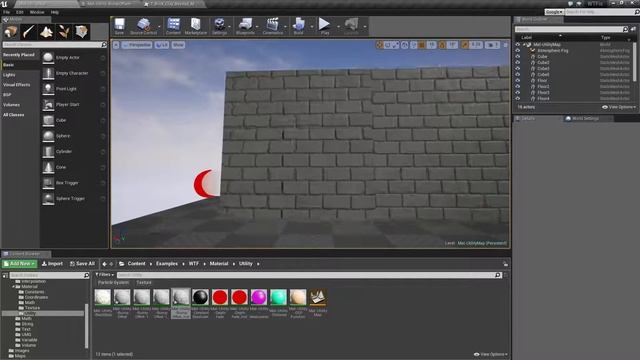Open the Lit view mode dropdown
640x360 pixels.
coord(162,45)
